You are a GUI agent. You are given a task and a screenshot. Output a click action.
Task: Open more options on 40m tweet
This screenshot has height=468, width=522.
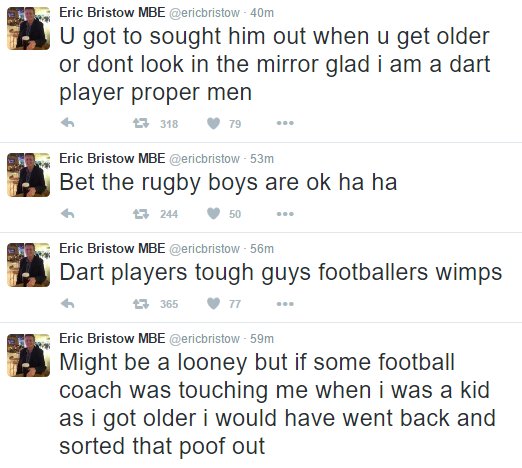(x=285, y=123)
